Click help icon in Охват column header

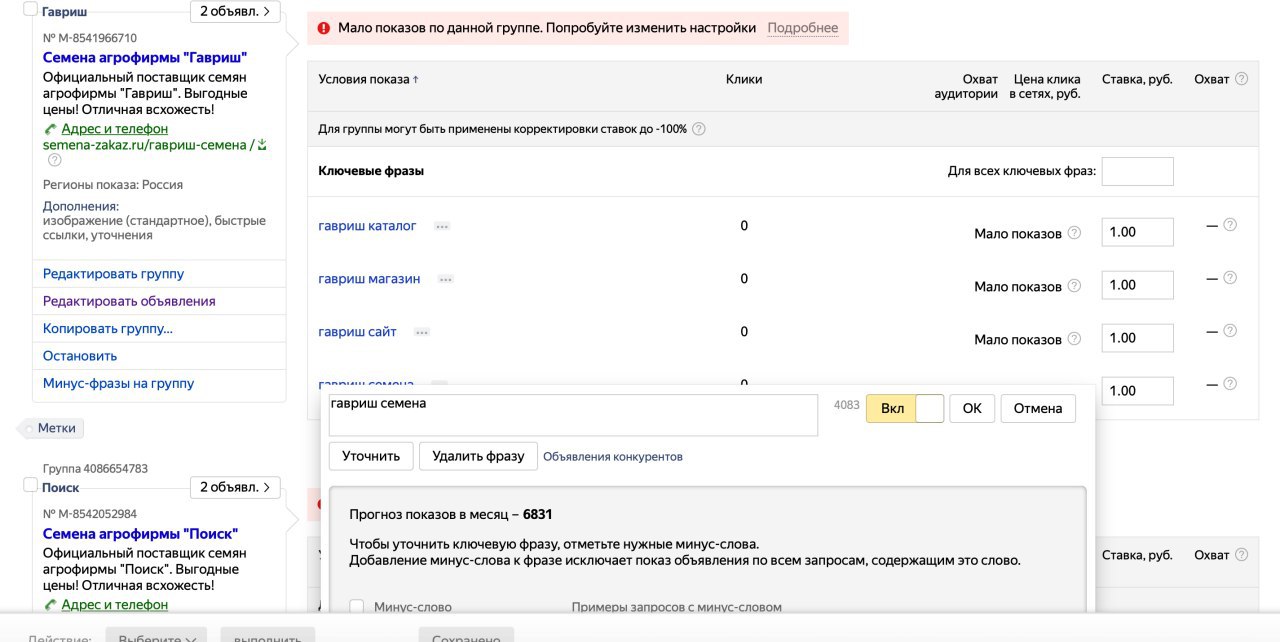[1241, 79]
